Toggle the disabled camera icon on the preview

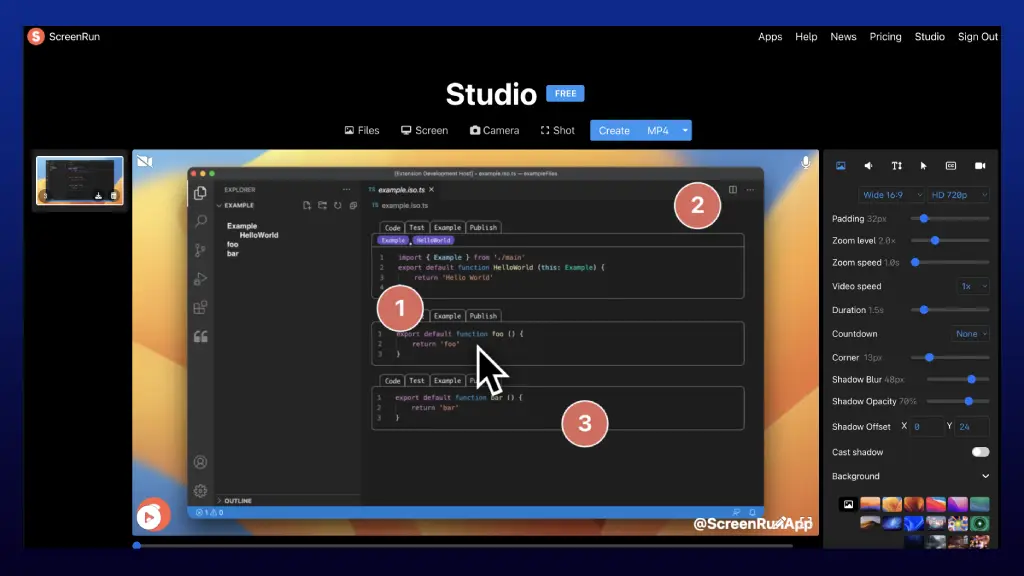pos(145,161)
